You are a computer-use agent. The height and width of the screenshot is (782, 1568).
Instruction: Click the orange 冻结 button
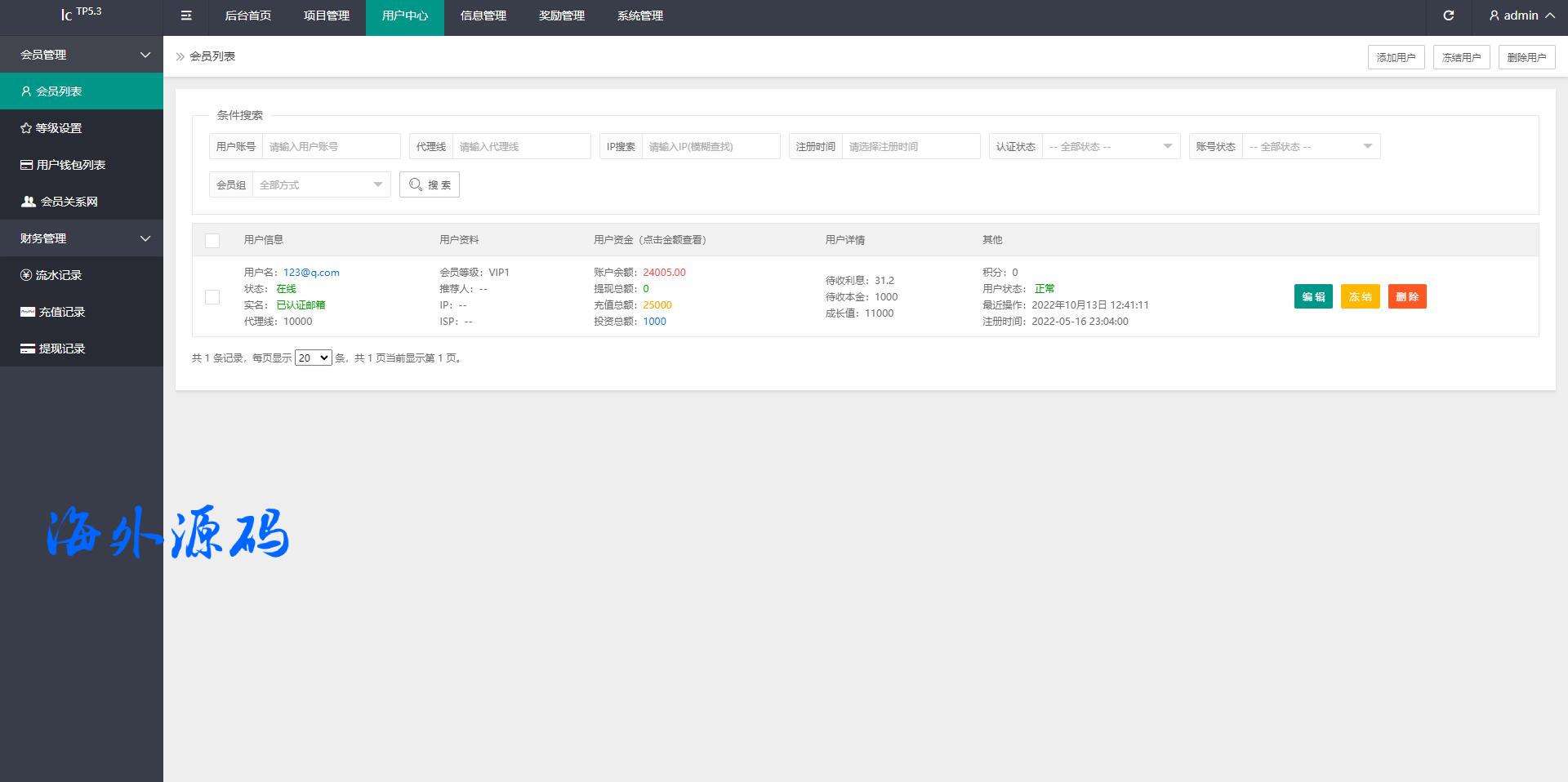(x=1360, y=296)
